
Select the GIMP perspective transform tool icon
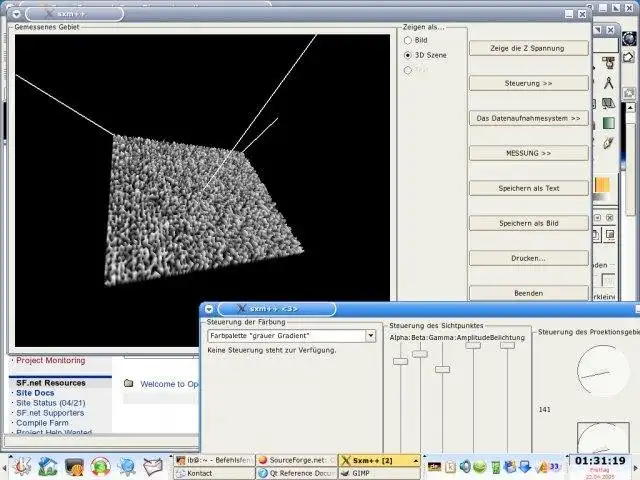click(609, 103)
